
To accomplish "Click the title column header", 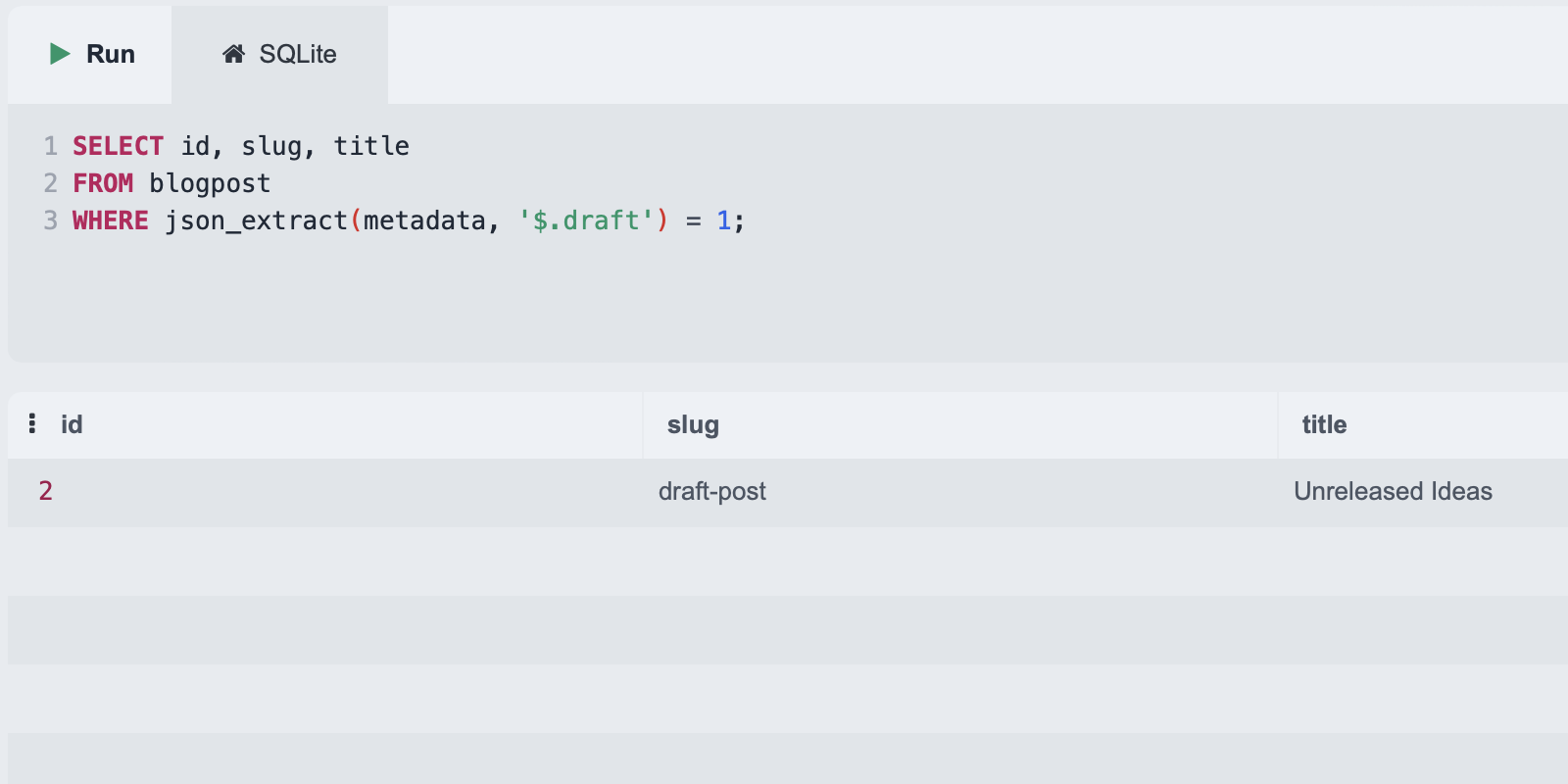I will pos(1324,424).
